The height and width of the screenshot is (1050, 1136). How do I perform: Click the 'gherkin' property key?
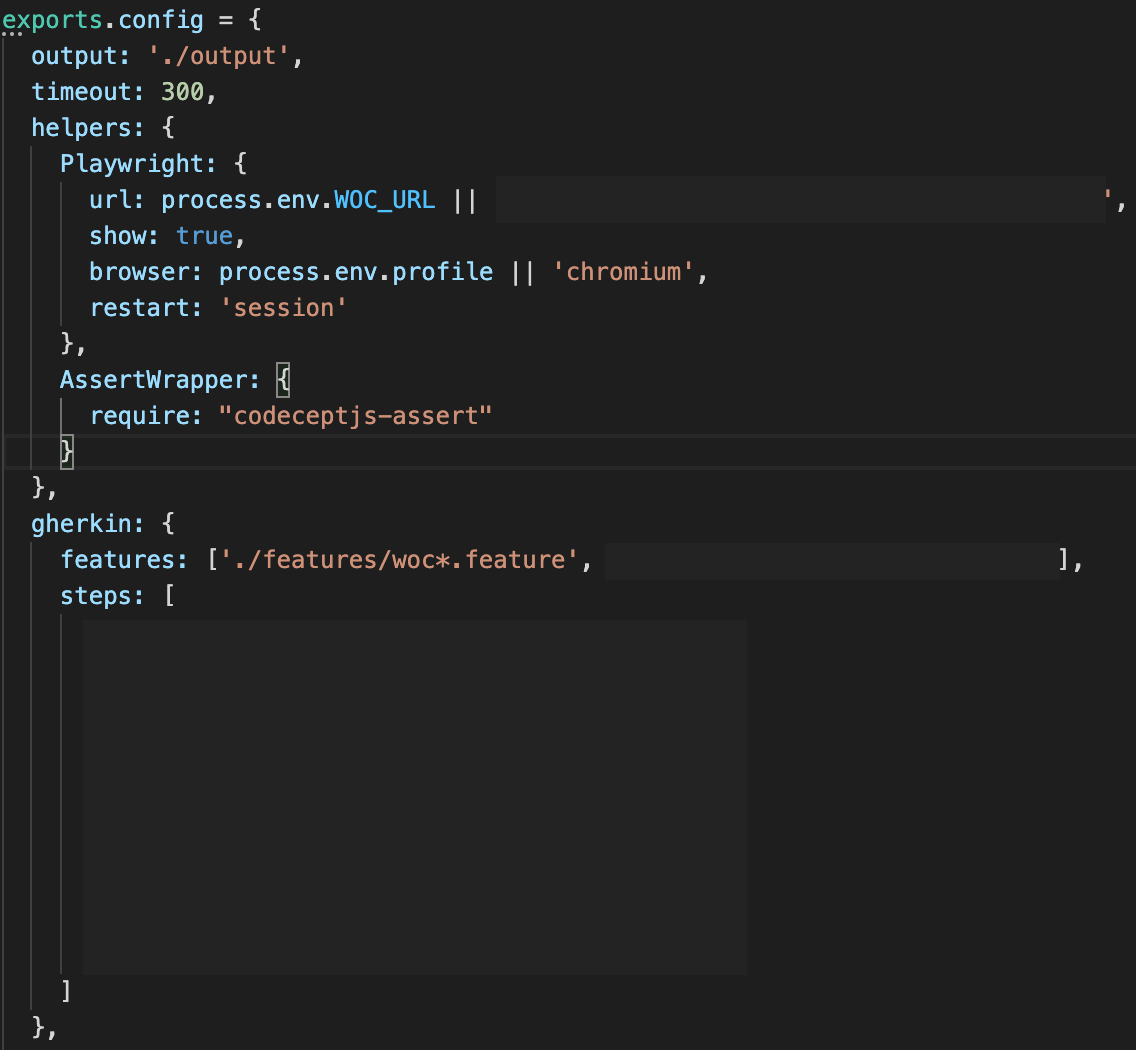(x=81, y=524)
